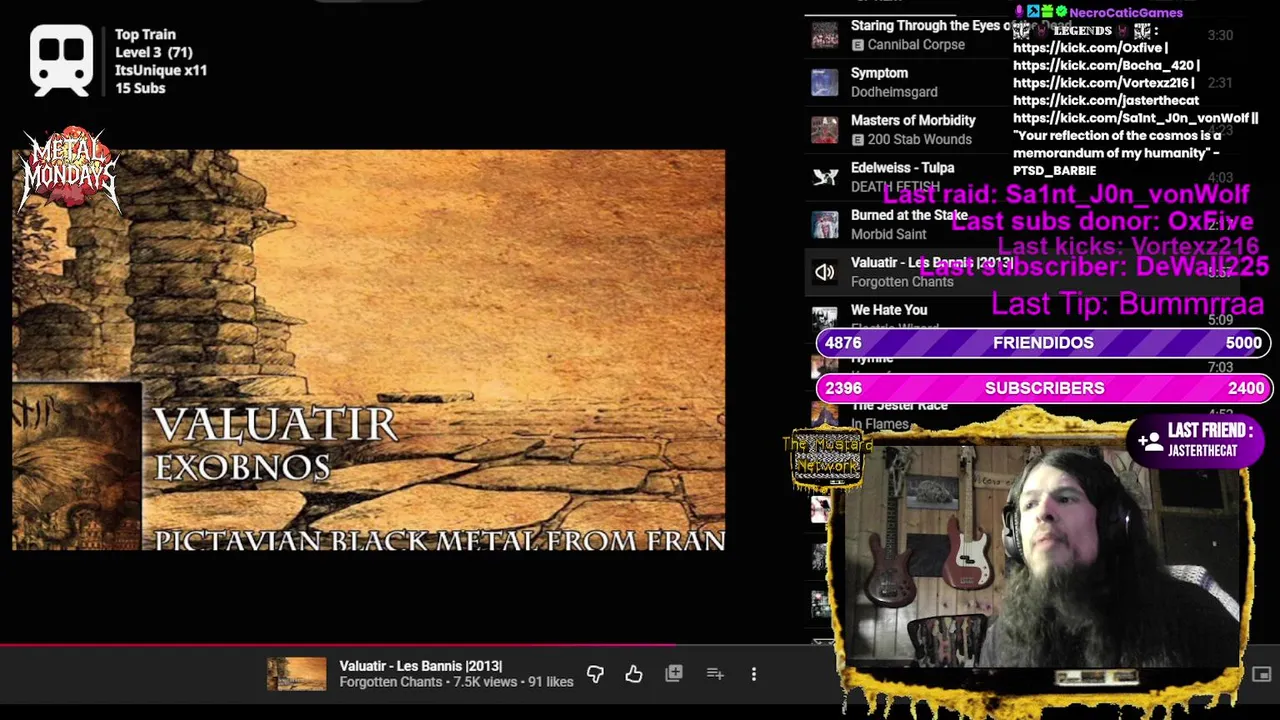This screenshot has height=720, width=1280.
Task: Select the Masters of Morbidity thumbnail in the queue
Action: [x=825, y=130]
